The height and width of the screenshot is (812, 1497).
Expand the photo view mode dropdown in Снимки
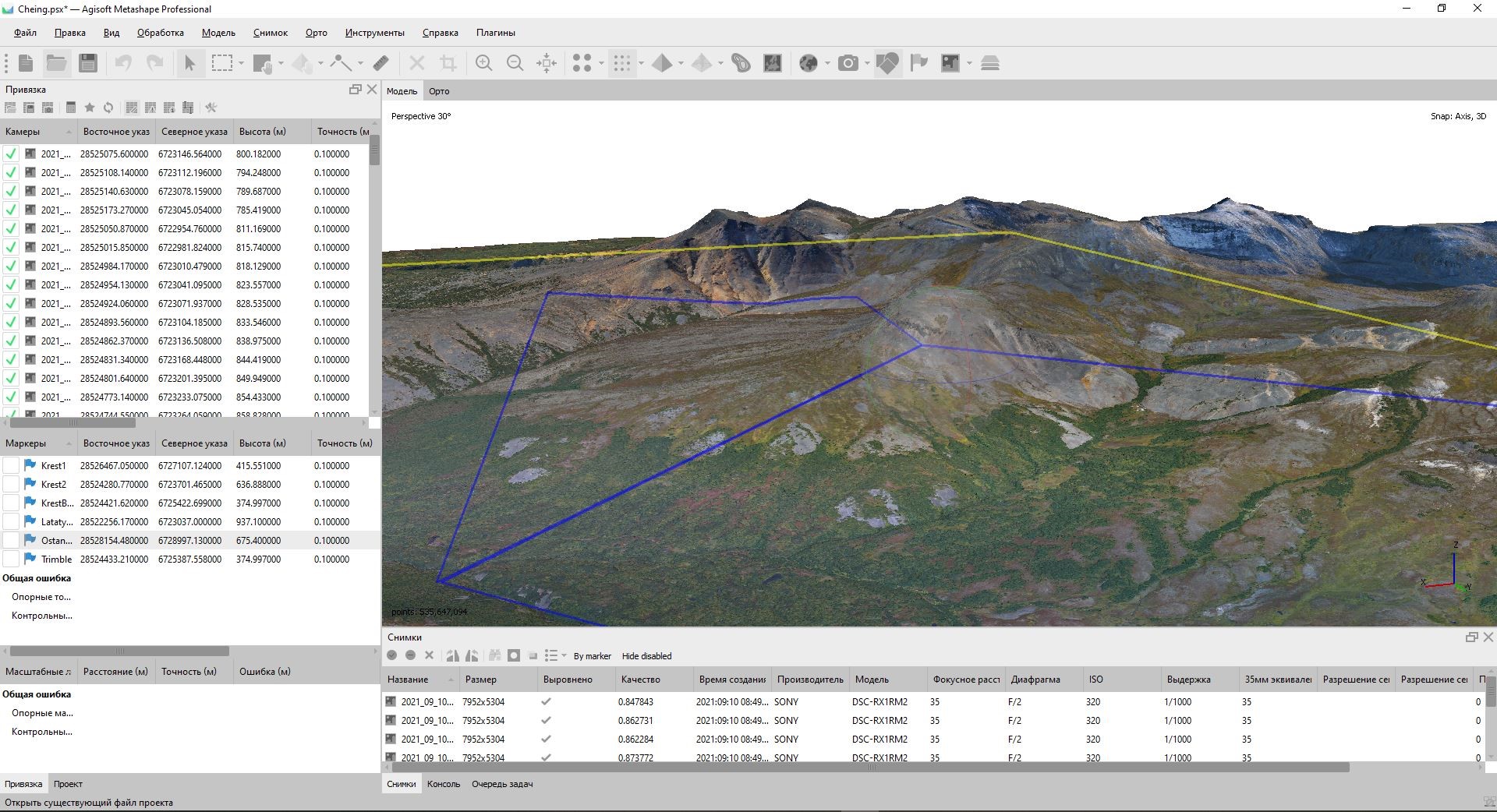click(x=563, y=657)
